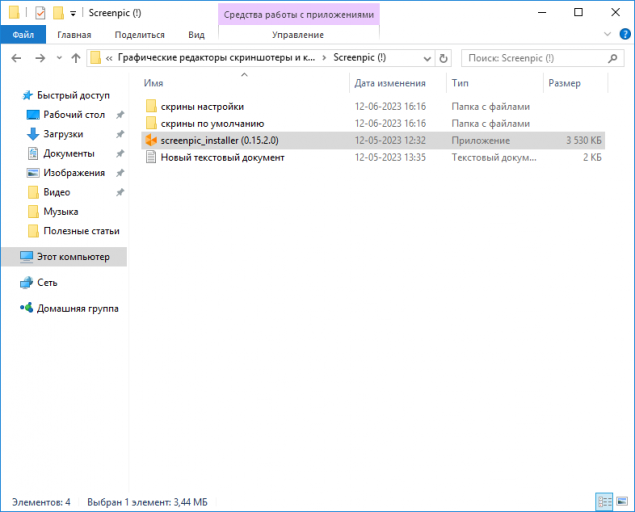Open the Управление ribbon tab
Viewport: 635px width, 512px height.
(x=298, y=35)
